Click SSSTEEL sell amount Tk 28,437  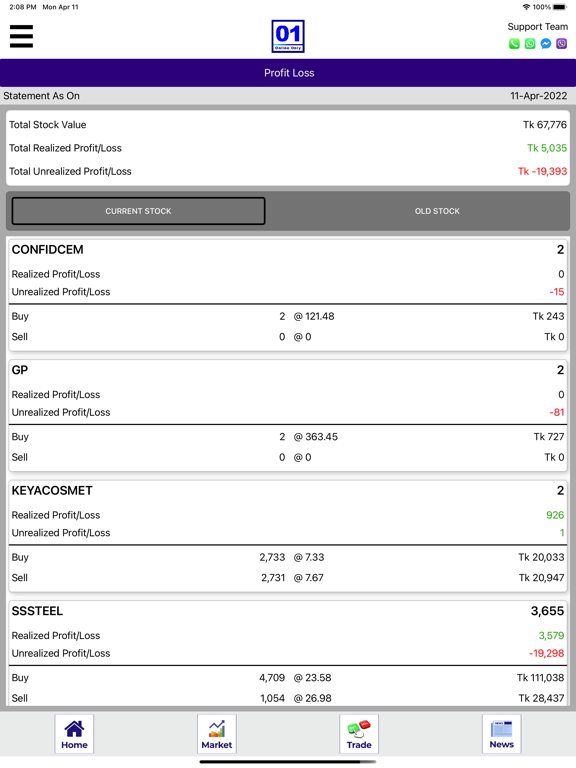point(541,698)
